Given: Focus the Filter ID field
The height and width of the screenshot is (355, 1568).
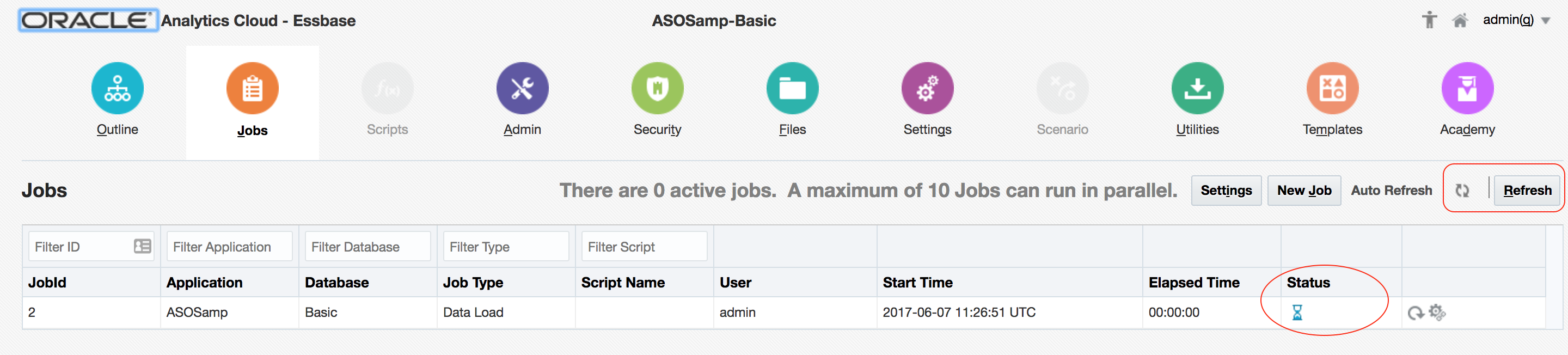Looking at the screenshot, I should (91, 247).
